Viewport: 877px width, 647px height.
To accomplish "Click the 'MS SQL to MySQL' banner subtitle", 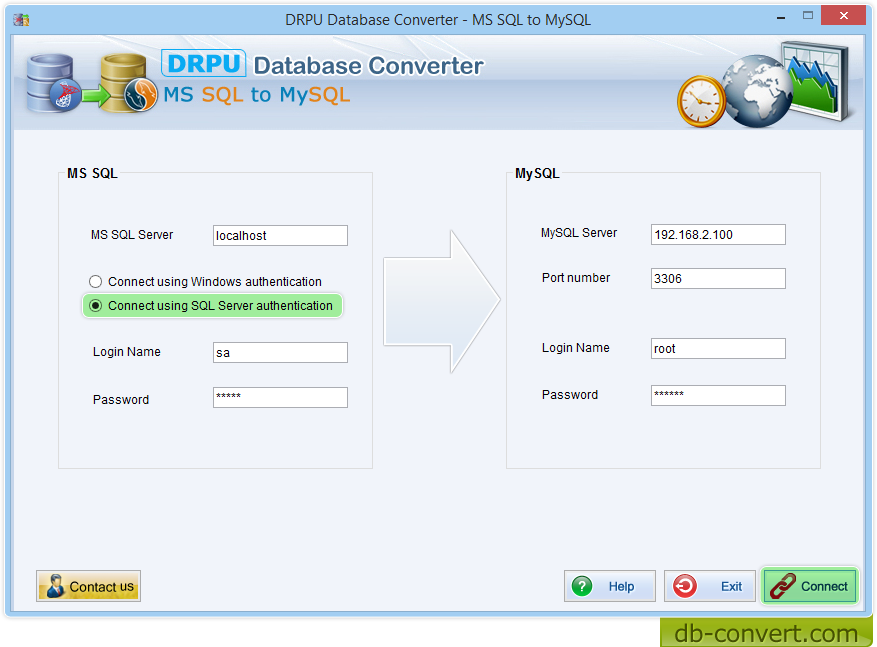I will coord(257,95).
